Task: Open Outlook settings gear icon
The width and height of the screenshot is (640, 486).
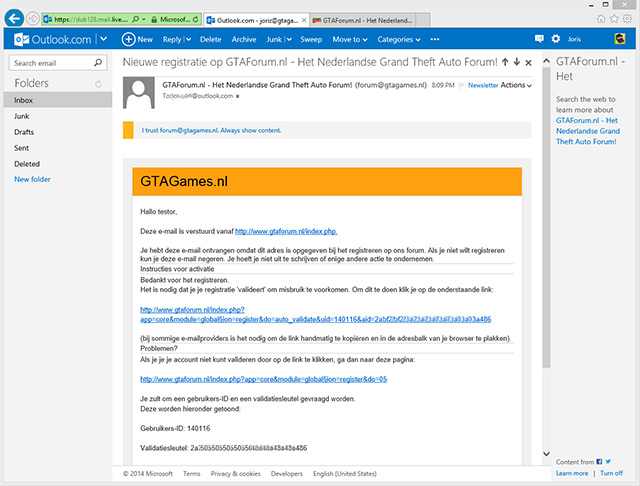Action: coord(556,39)
